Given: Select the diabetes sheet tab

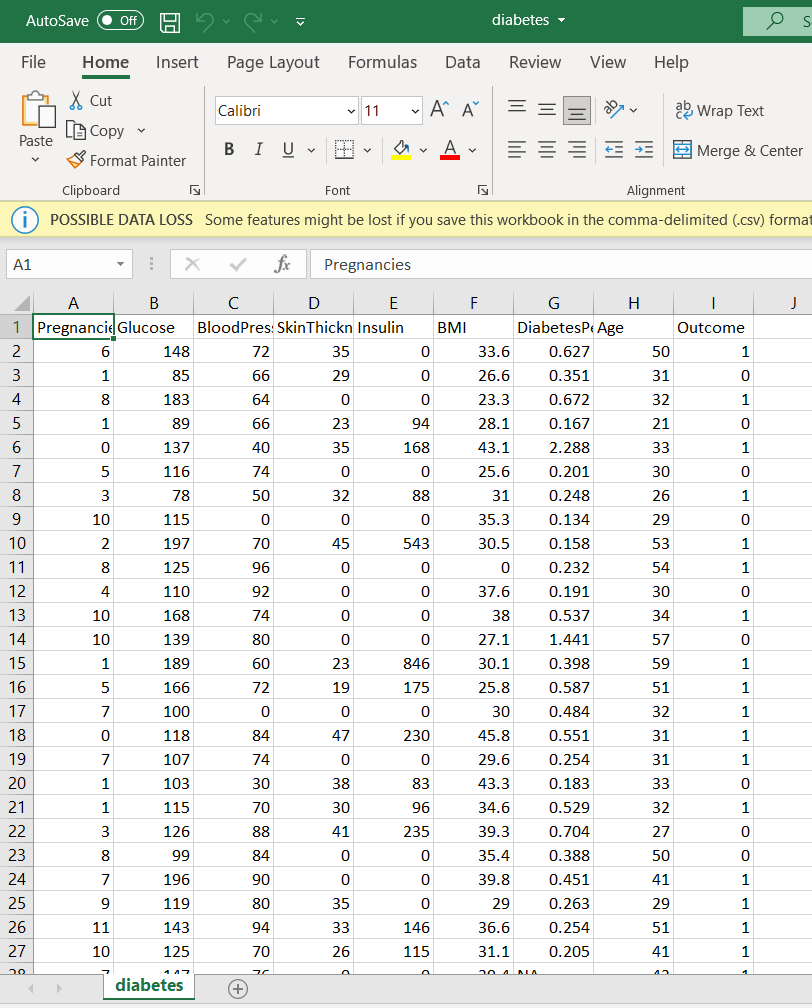Looking at the screenshot, I should [x=148, y=985].
